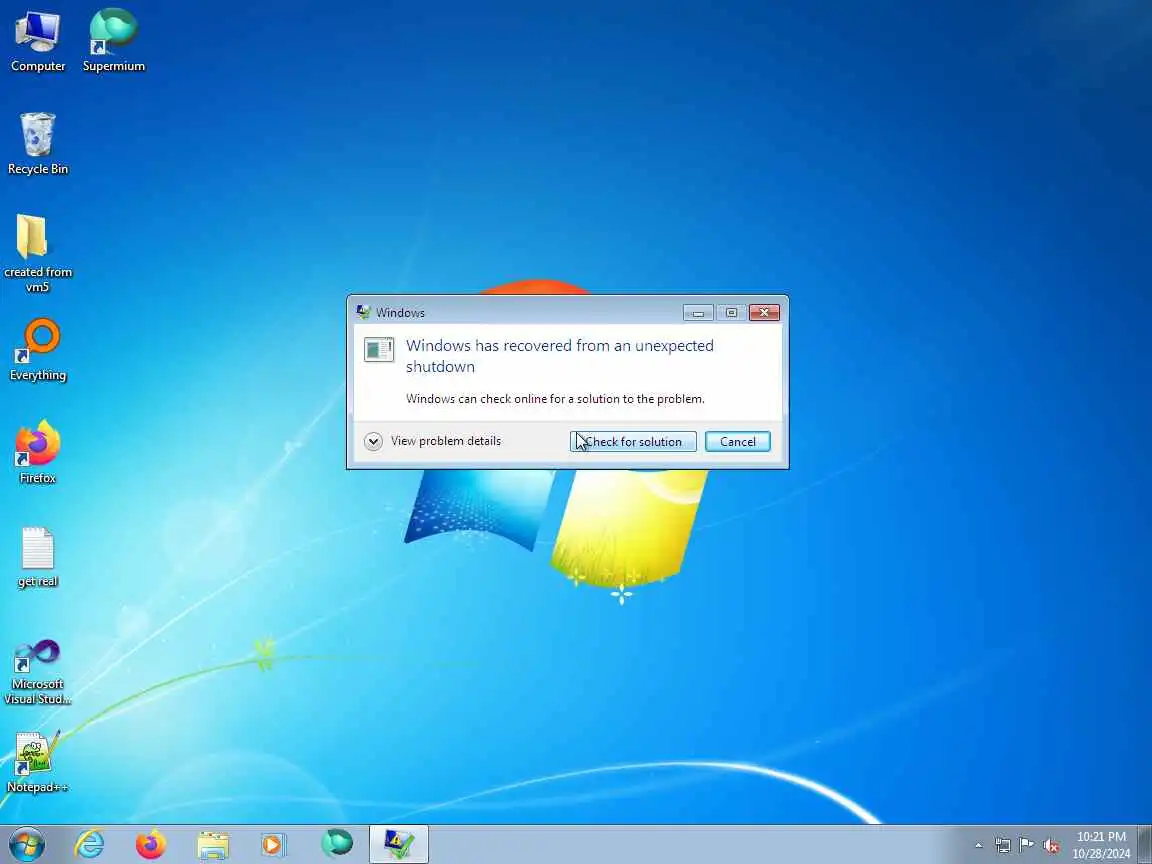
Task: Click the muted volume tray icon
Action: (1051, 846)
